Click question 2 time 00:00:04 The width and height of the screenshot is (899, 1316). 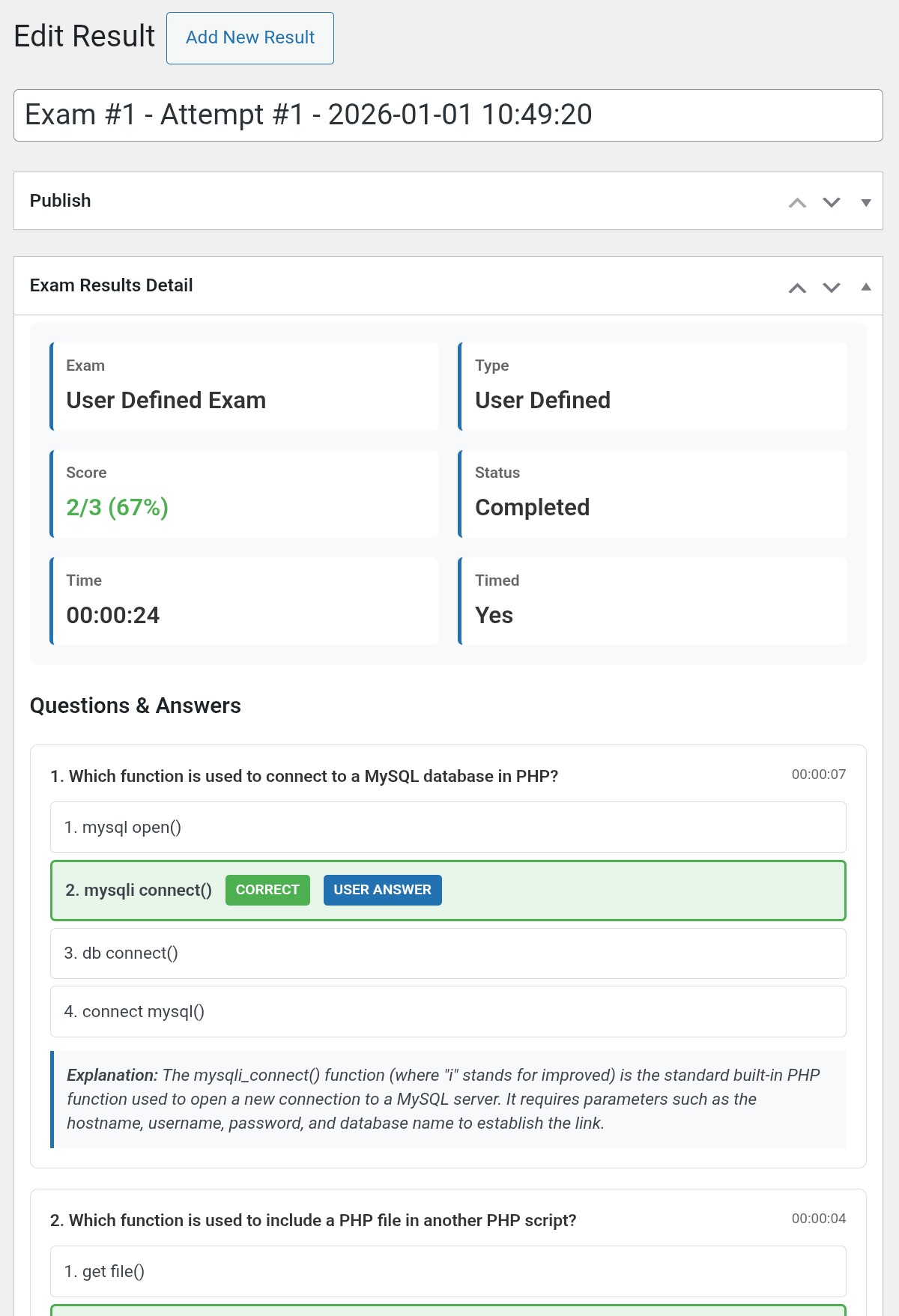click(818, 1219)
